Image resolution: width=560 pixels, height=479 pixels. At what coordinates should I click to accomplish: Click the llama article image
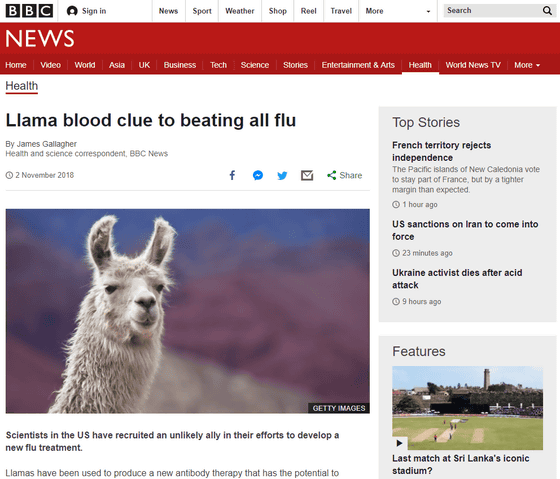coord(188,311)
